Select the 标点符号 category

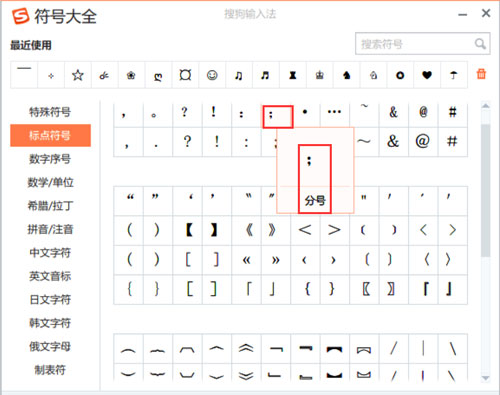50,135
